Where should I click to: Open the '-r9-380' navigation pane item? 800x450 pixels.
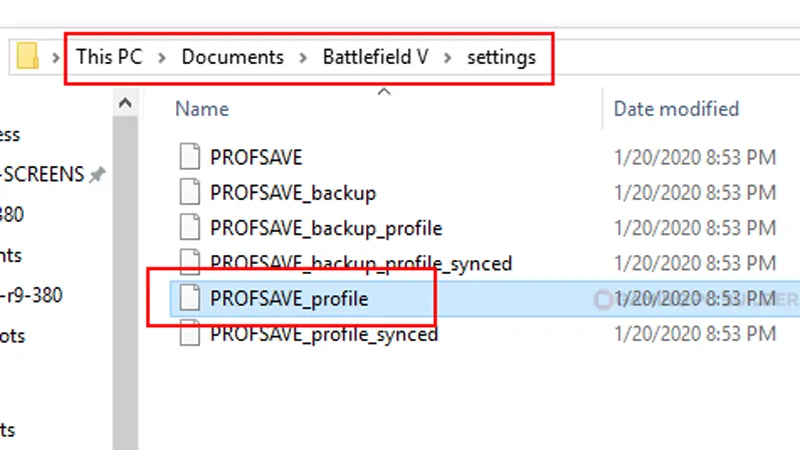click(31, 295)
